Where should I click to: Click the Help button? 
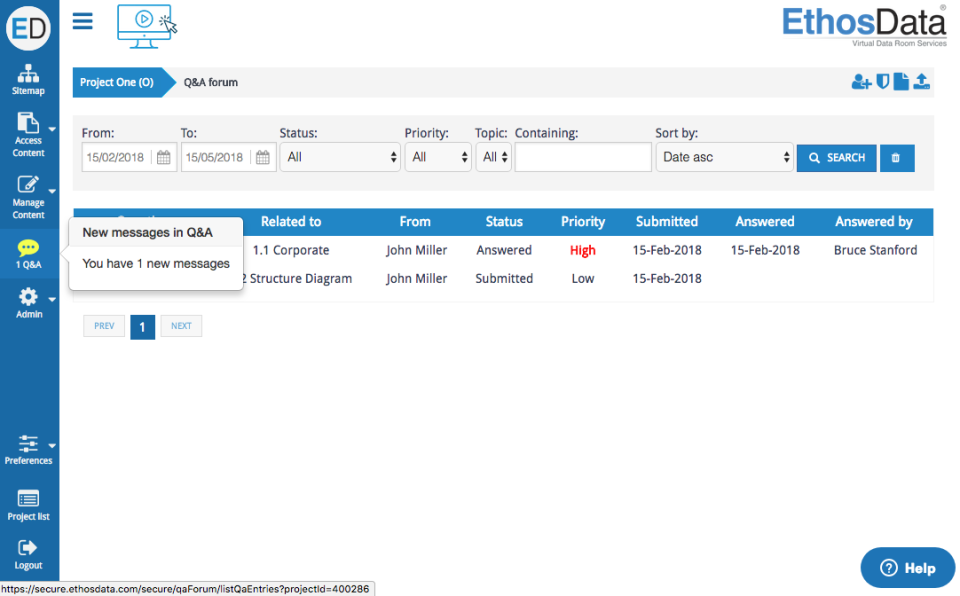point(907,568)
